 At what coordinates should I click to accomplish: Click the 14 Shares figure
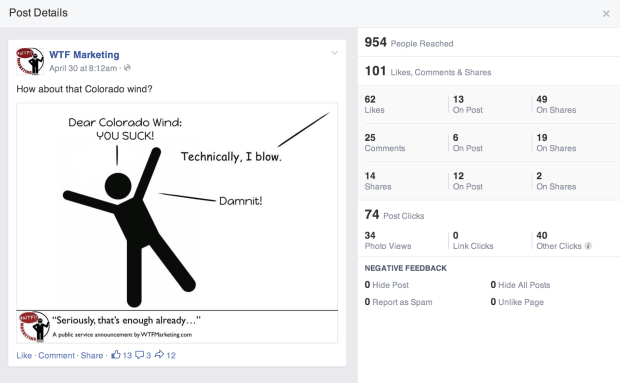tap(378, 181)
